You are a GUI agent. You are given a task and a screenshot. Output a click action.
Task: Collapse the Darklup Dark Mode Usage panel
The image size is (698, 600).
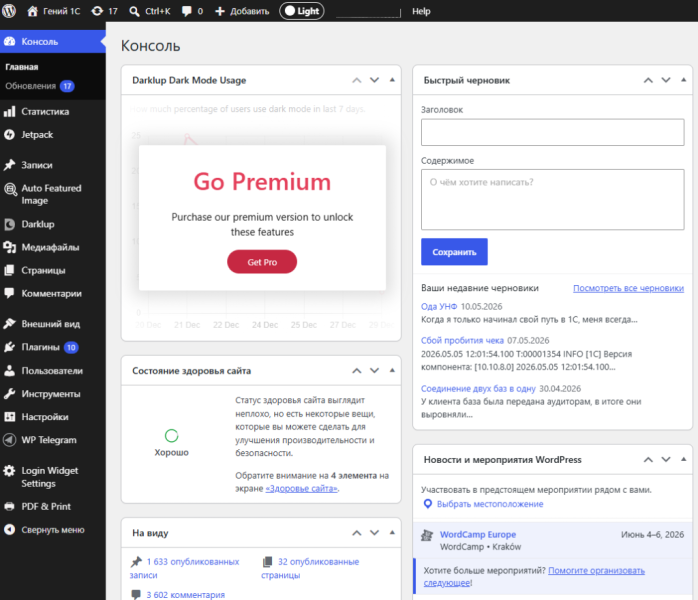(x=392, y=80)
